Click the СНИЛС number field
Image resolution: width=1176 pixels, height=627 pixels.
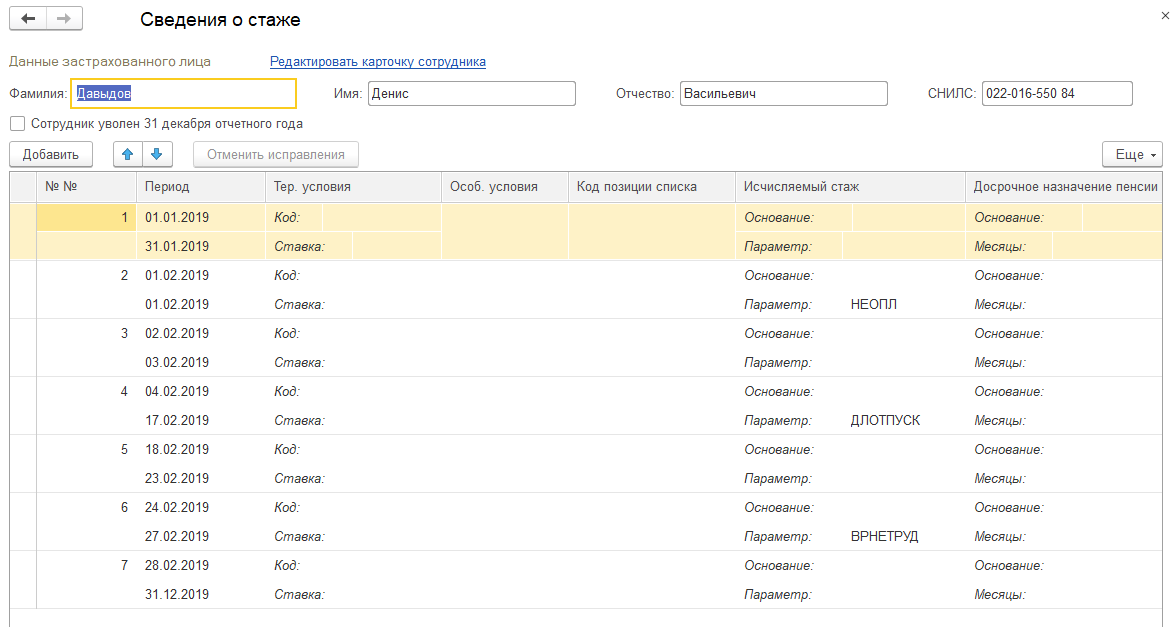(1057, 93)
